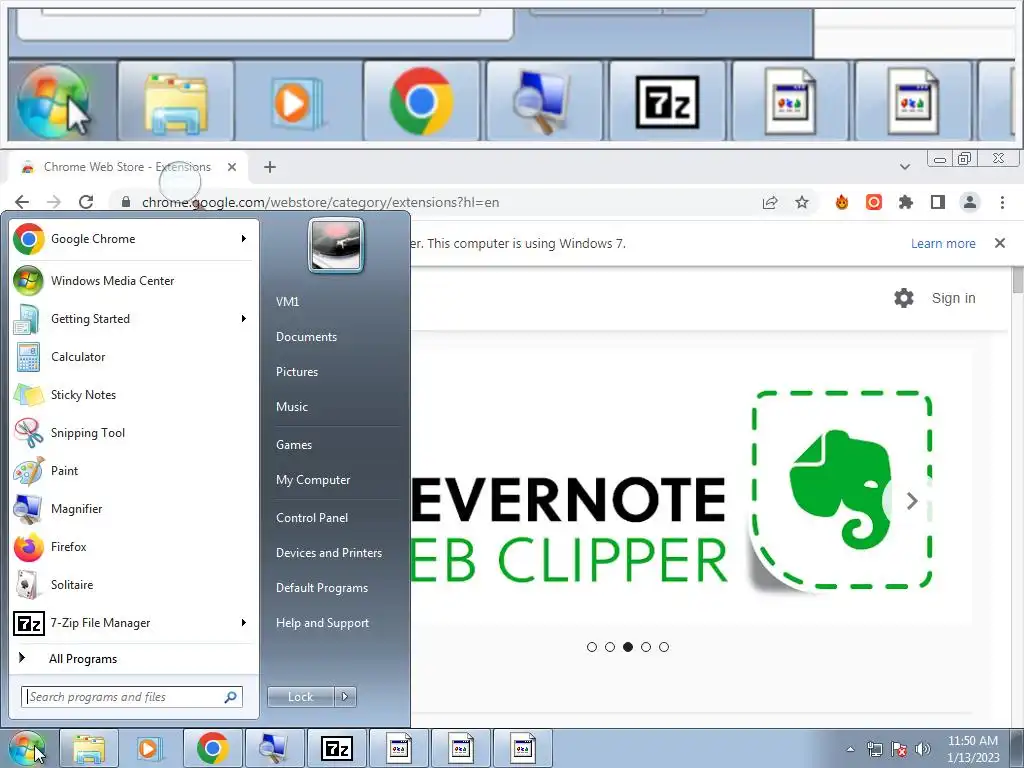Select first carousel dot

(592, 647)
